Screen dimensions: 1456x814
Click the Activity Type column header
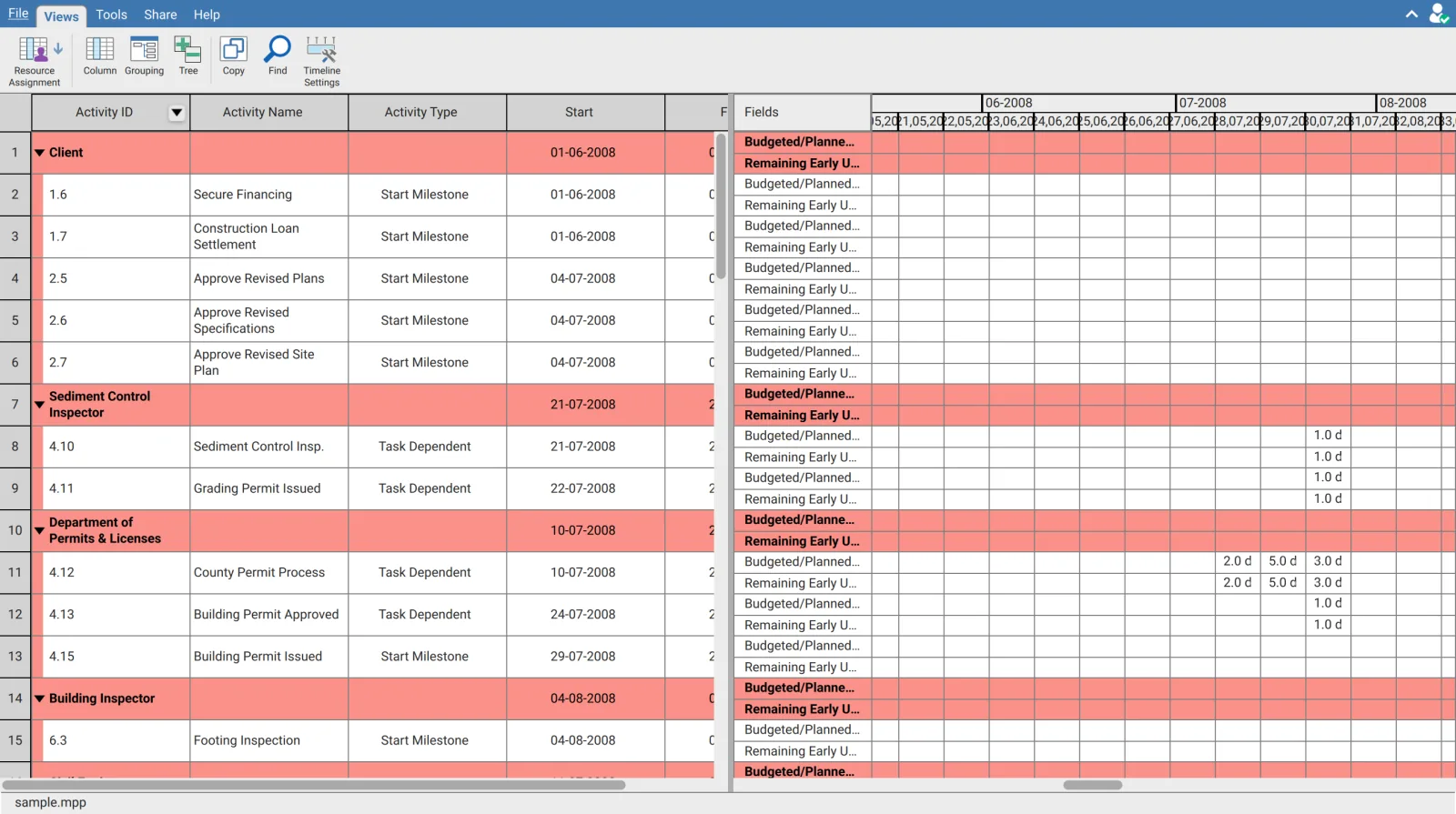pyautogui.click(x=428, y=112)
